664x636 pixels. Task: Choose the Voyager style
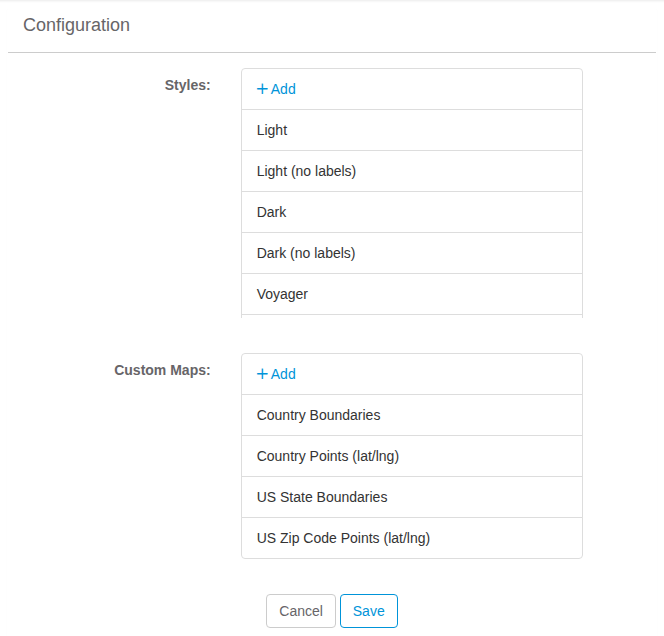pos(412,294)
